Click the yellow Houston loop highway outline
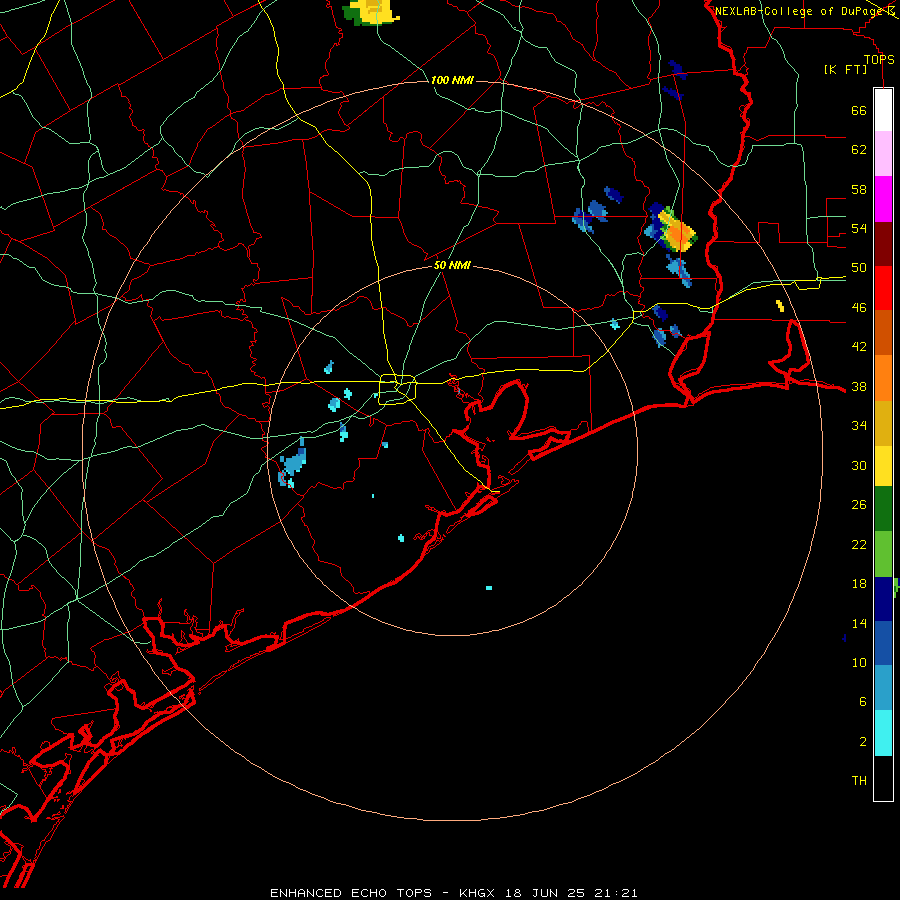Image resolution: width=900 pixels, height=900 pixels. point(397,389)
